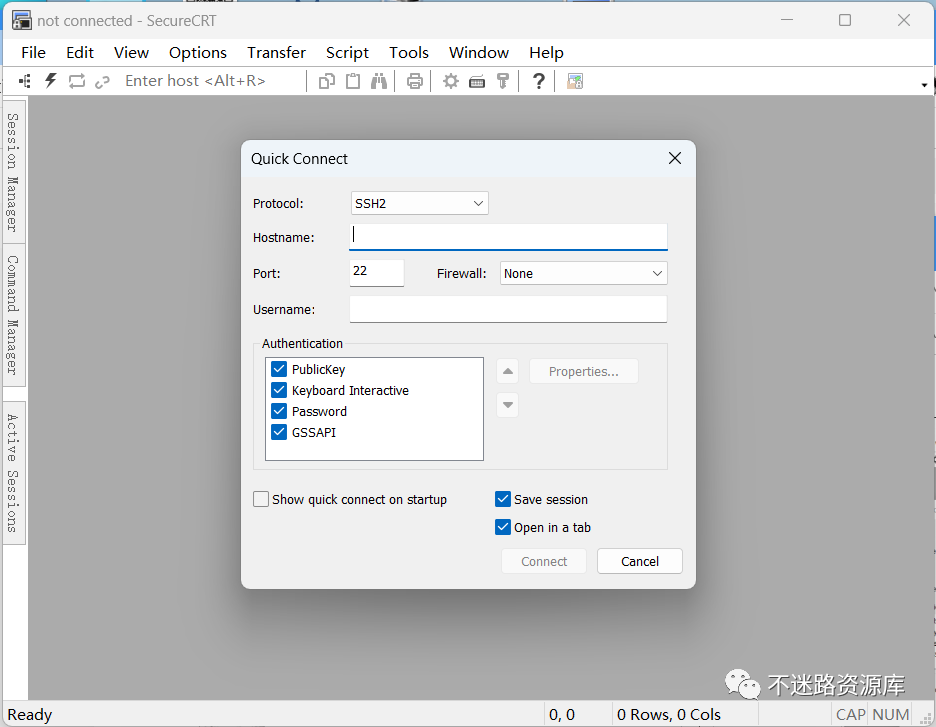
Task: Close the Quick Connect dialog with X
Action: click(x=675, y=158)
